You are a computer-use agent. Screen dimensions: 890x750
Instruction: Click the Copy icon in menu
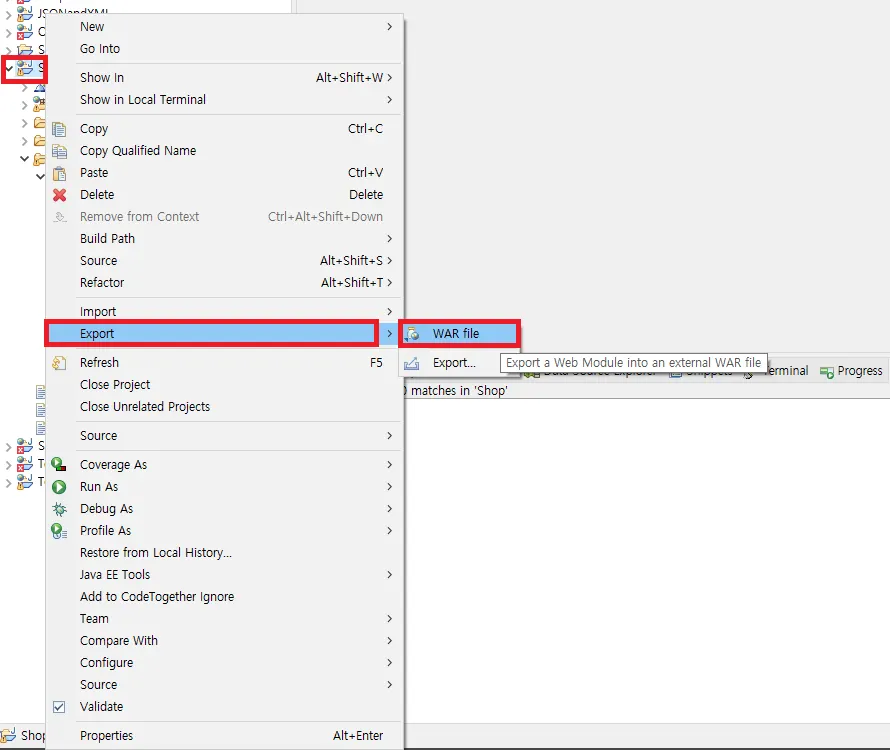click(x=59, y=129)
